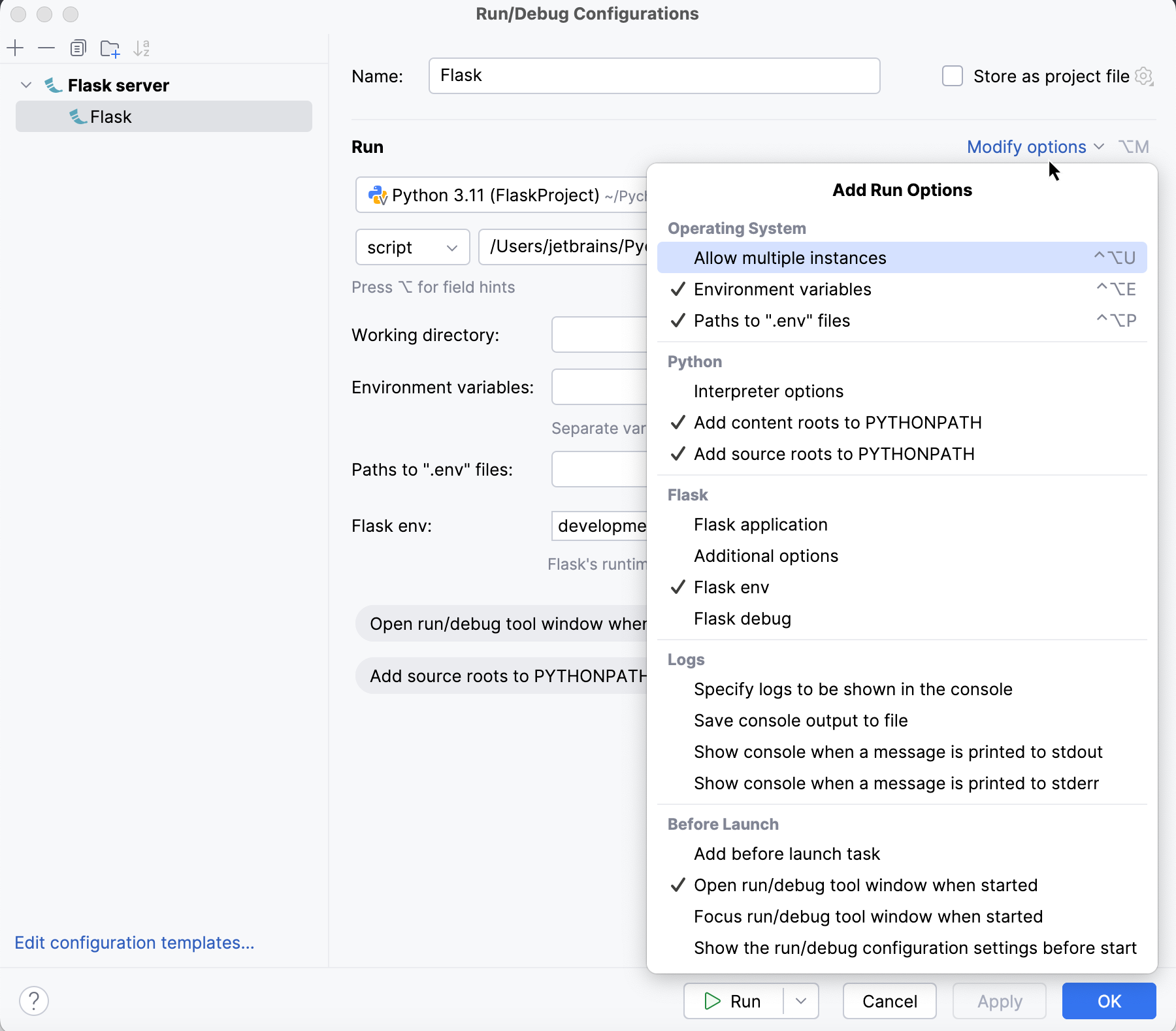Open Edit configuration templates link
The image size is (1176, 1031).
tap(134, 943)
